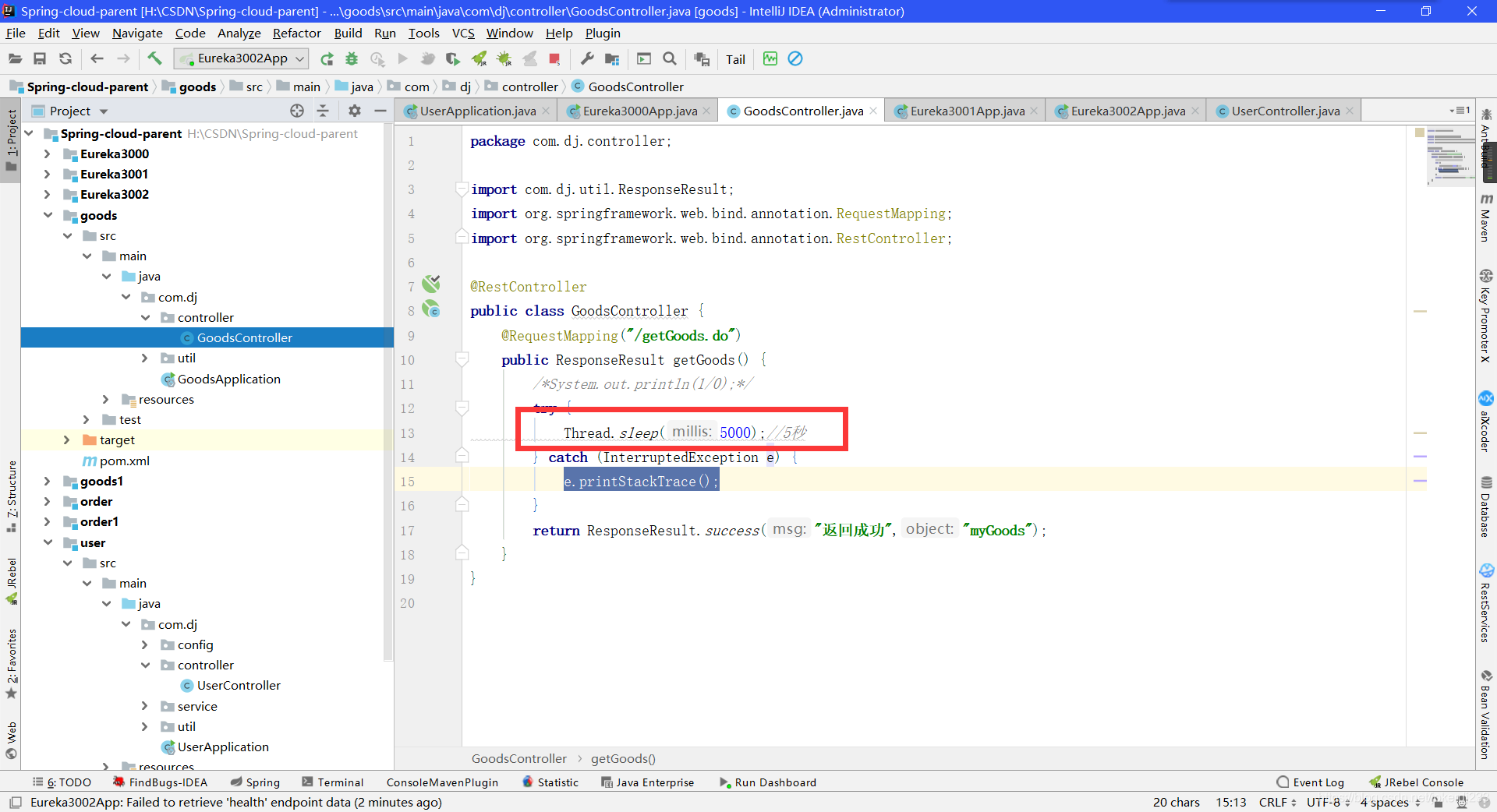Save all with the floppy disk icon
Screen dimensions: 1497x812
(x=40, y=58)
